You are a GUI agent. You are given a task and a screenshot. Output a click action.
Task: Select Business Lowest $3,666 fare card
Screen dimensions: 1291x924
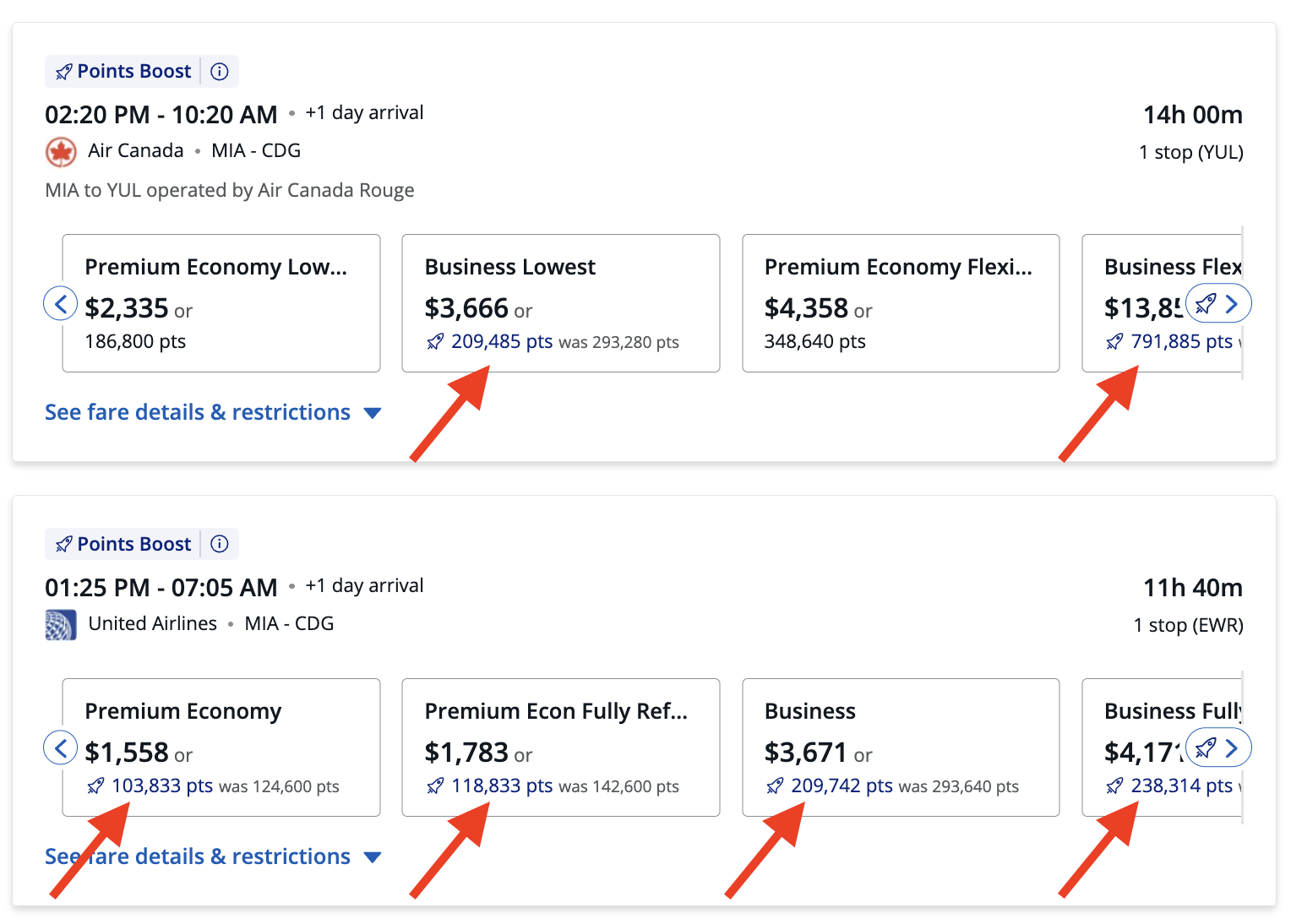point(561,303)
